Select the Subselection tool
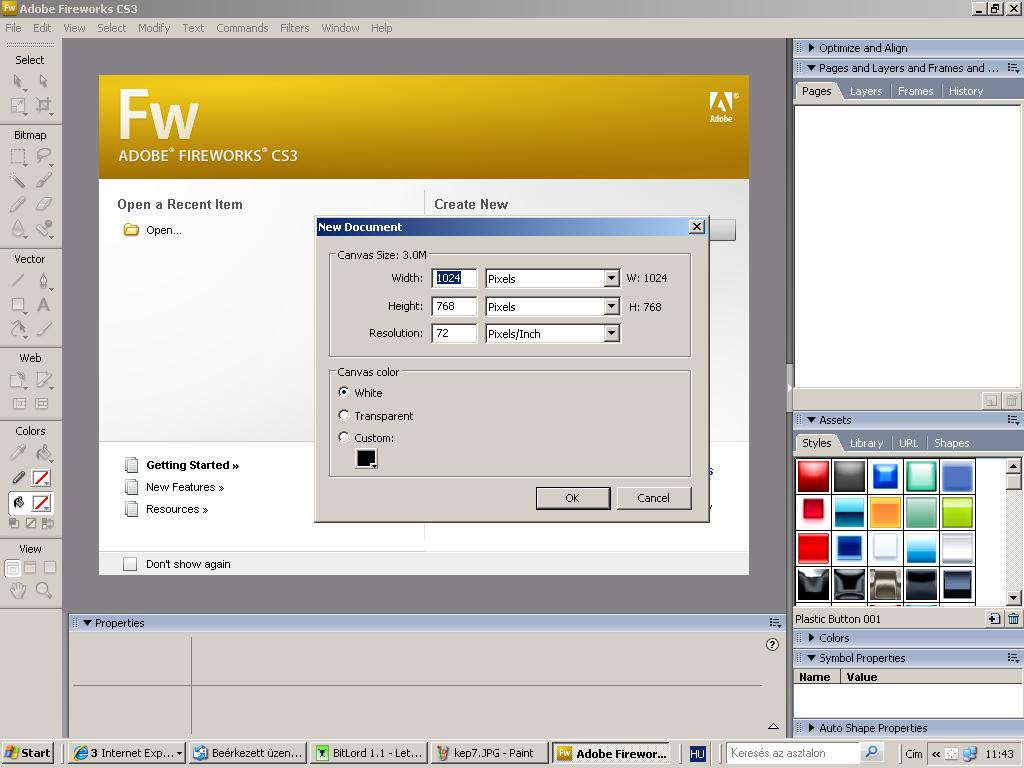The image size is (1024, 768). pyautogui.click(x=43, y=81)
